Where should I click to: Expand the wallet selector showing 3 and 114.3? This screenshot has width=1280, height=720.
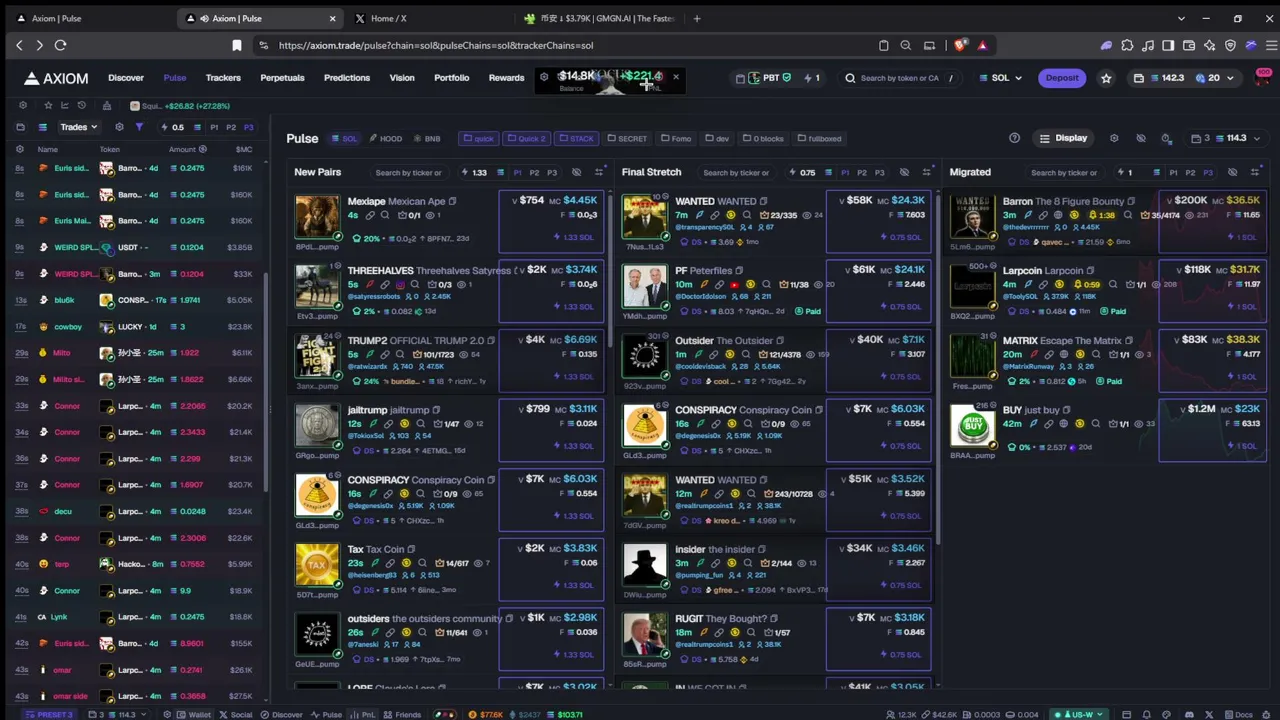pyautogui.click(x=1225, y=138)
